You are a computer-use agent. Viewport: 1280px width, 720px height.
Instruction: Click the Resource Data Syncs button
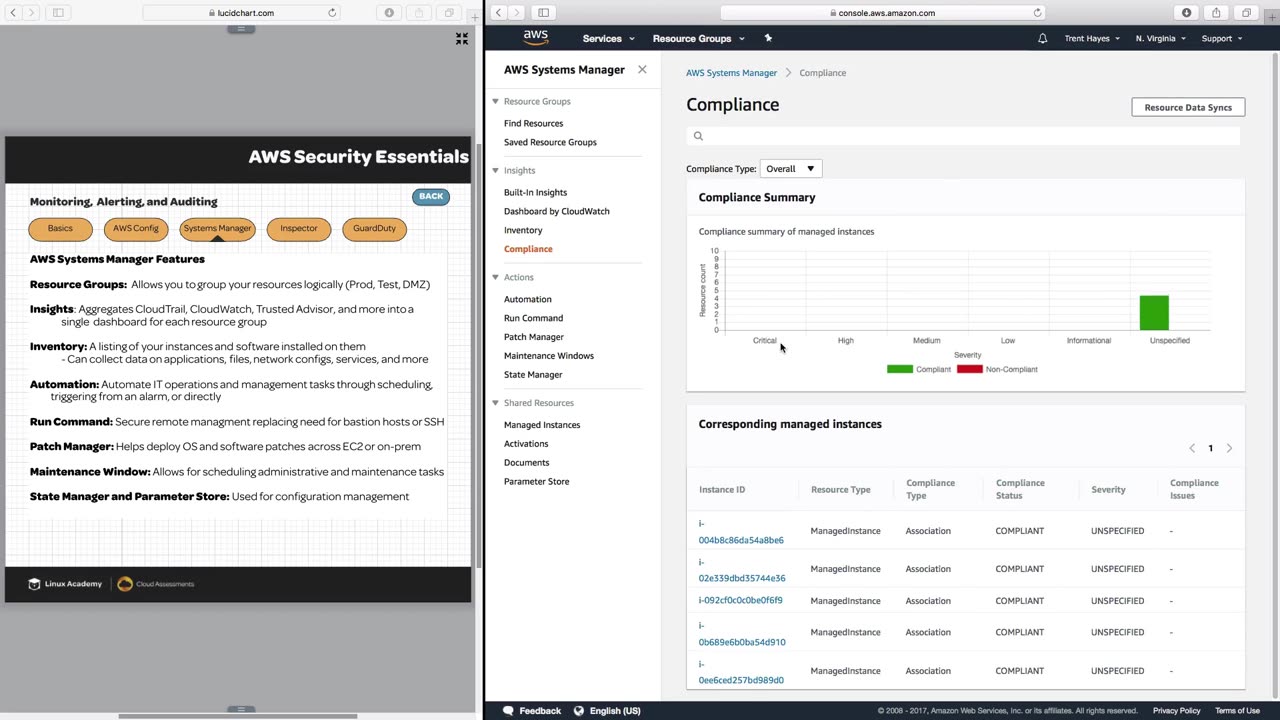click(1188, 107)
